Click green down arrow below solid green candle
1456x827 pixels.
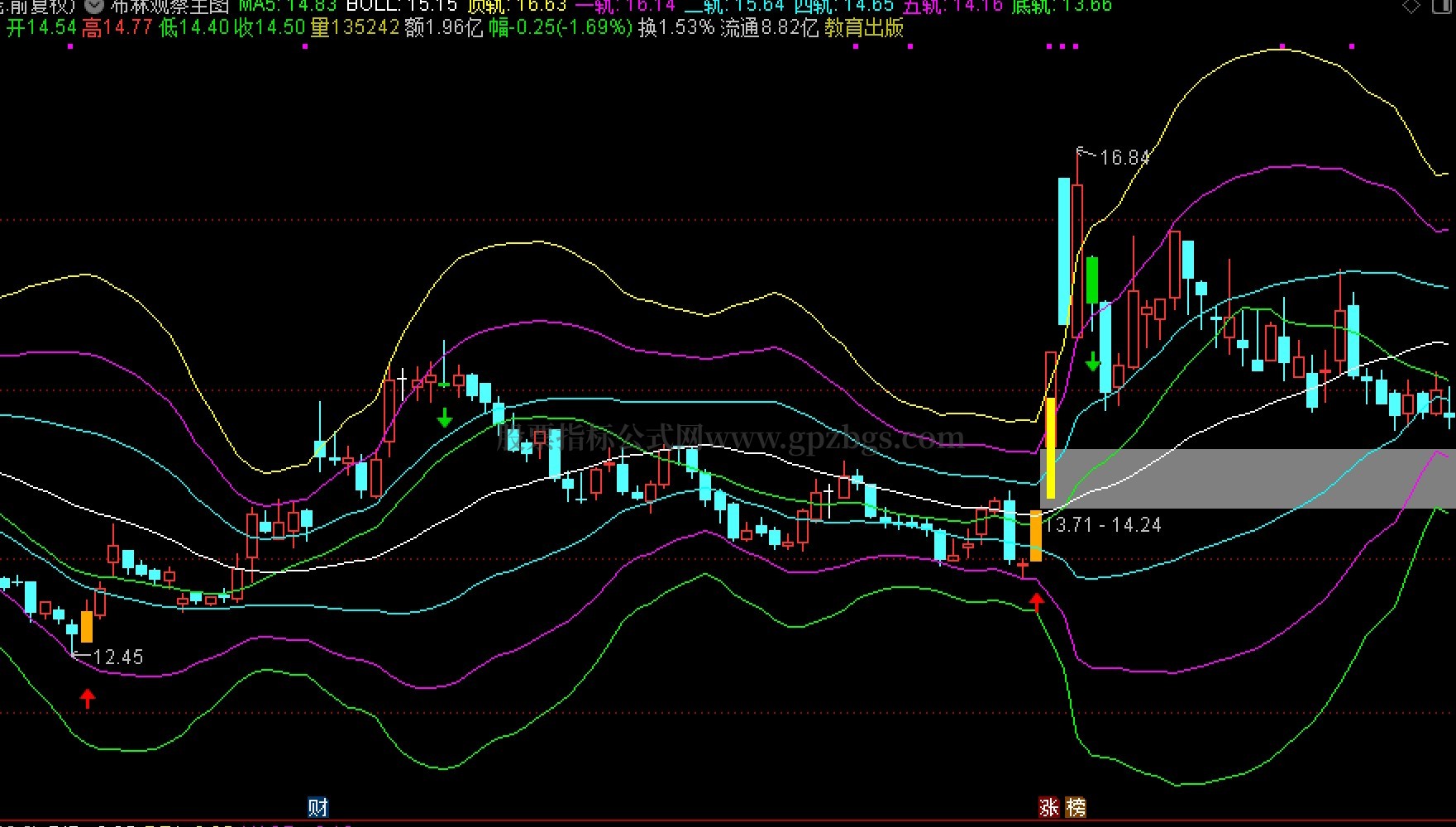pyautogui.click(x=1092, y=361)
